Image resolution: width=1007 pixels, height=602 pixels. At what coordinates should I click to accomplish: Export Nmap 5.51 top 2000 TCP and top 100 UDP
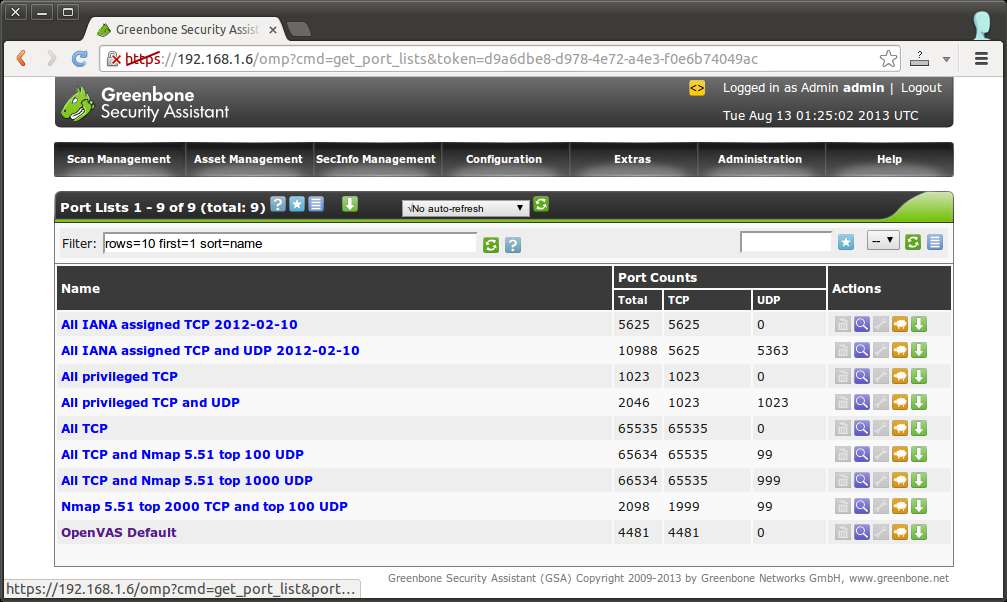tap(919, 506)
